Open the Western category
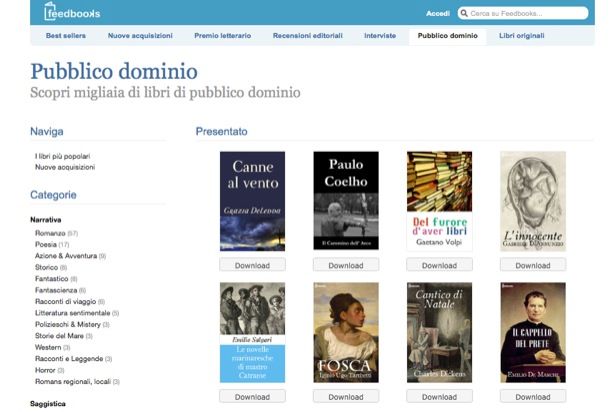Image resolution: width=610 pixels, height=412 pixels. click(x=48, y=347)
